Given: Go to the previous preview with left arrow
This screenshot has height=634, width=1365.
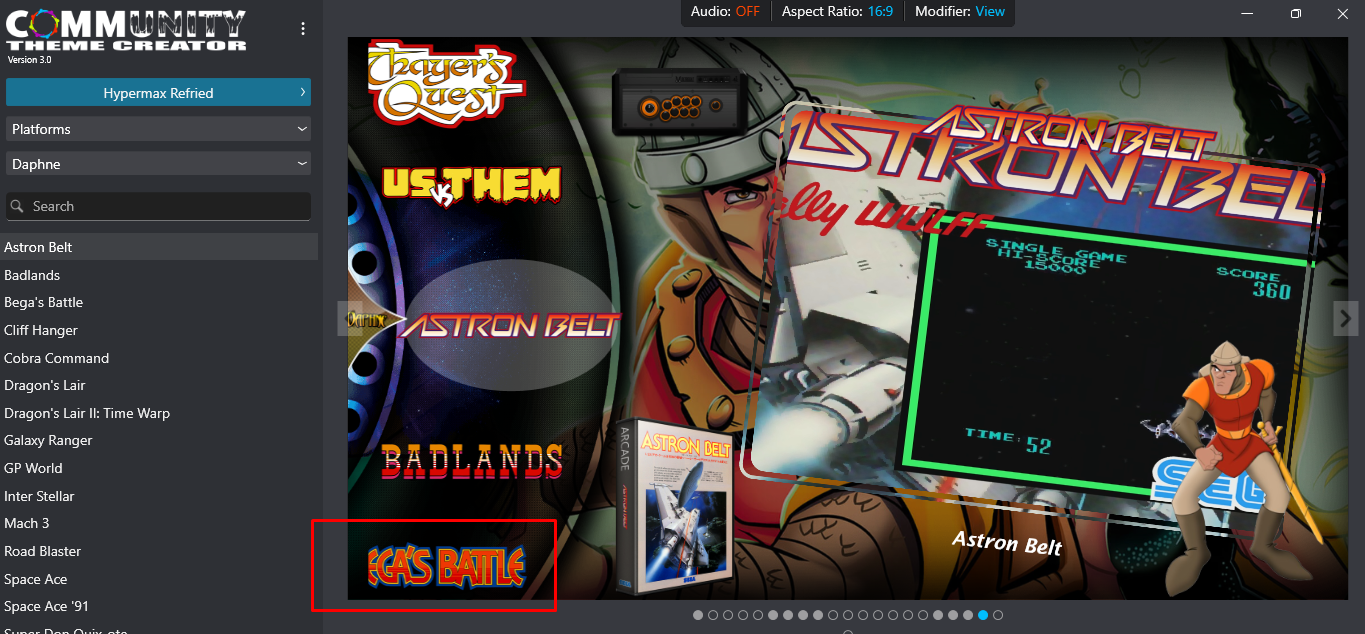Looking at the screenshot, I should 349,318.
